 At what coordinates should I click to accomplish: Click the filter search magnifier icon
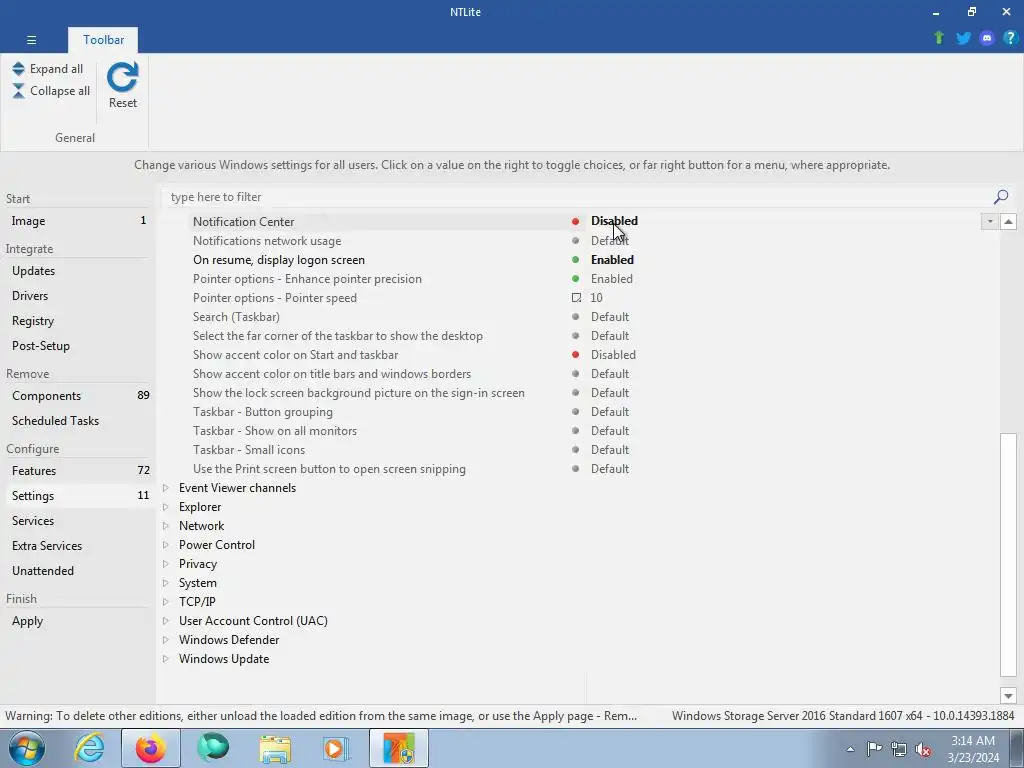coord(1000,197)
